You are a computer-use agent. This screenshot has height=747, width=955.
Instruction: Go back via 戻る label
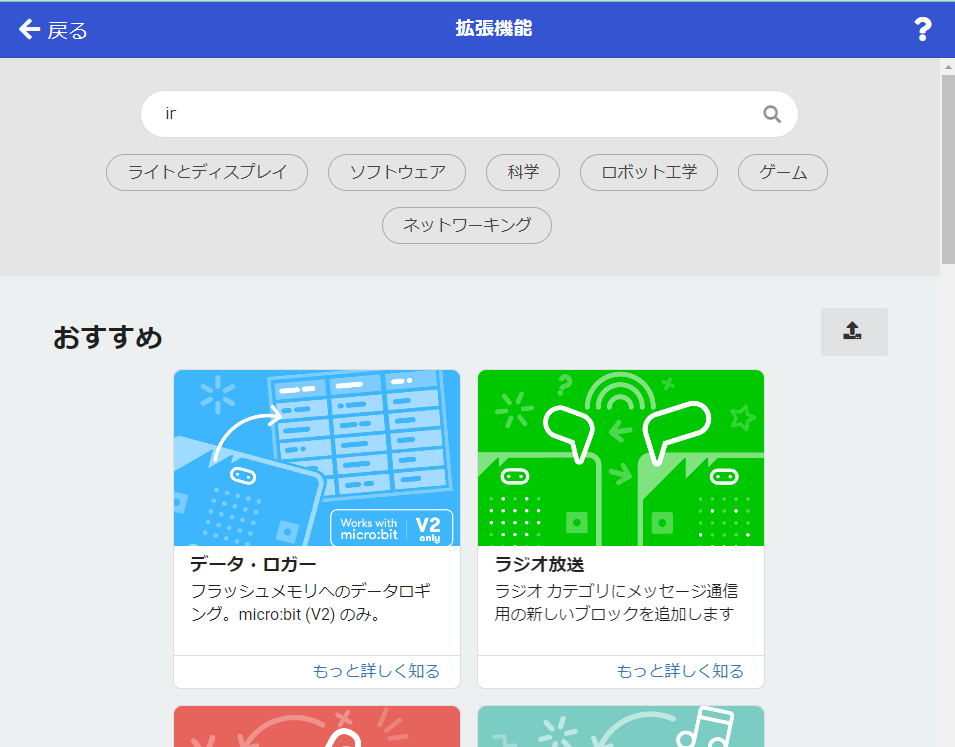[x=68, y=30]
